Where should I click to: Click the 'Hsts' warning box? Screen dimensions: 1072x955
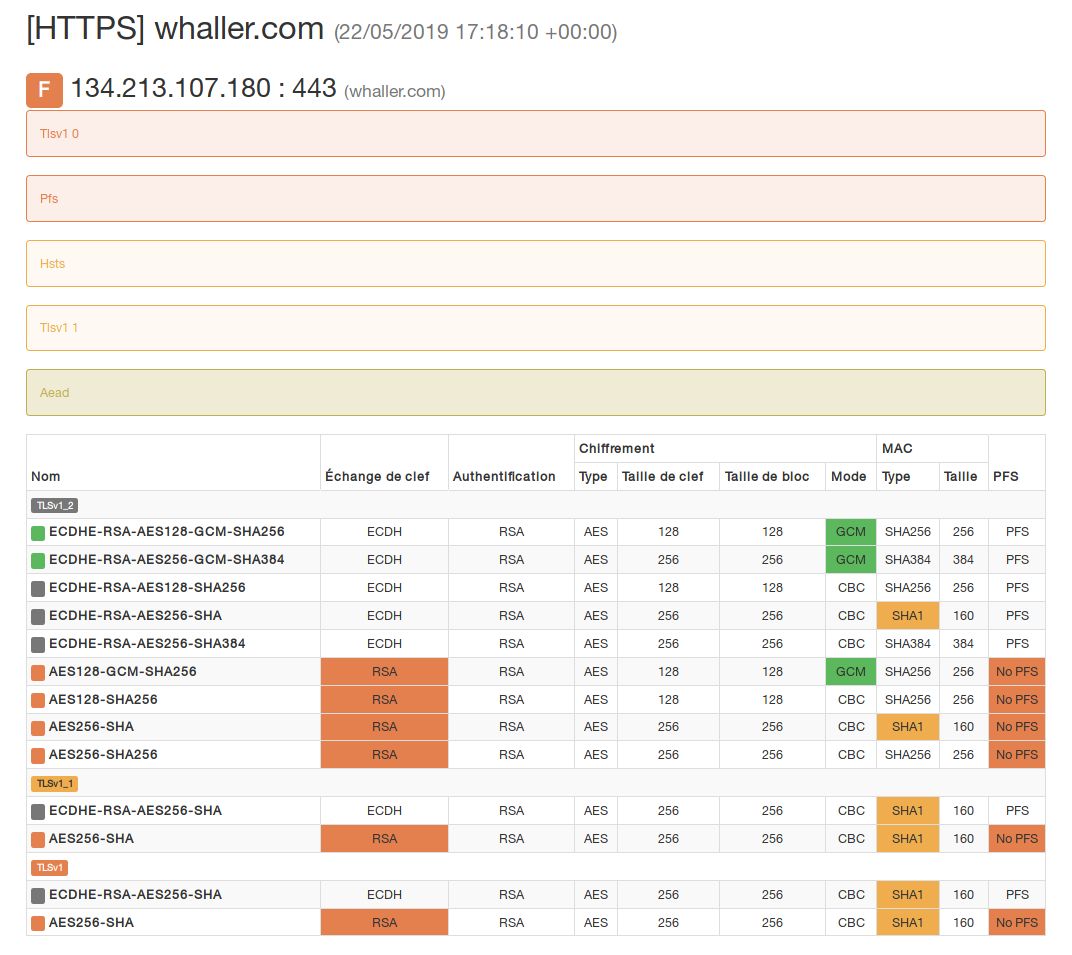tap(535, 264)
